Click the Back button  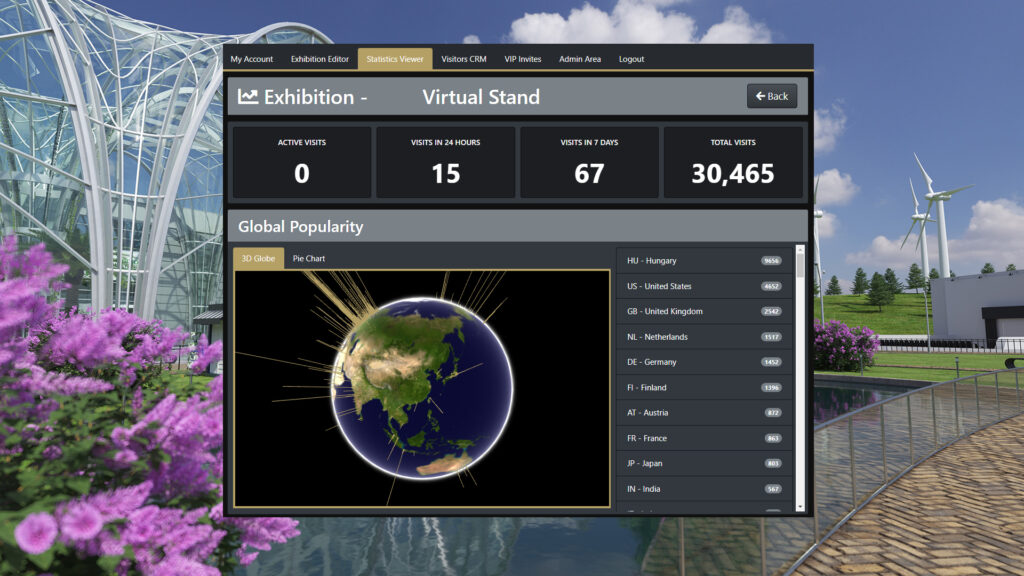(771, 96)
